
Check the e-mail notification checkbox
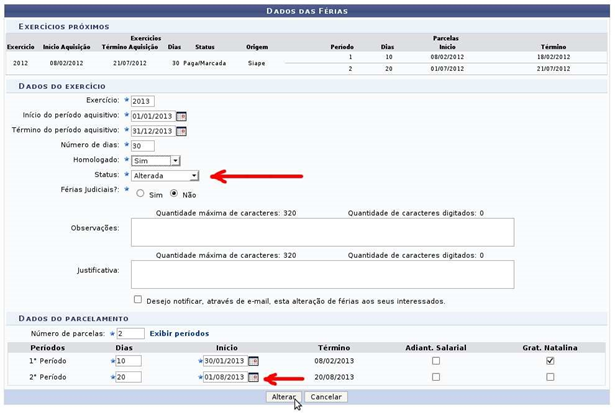coord(138,300)
